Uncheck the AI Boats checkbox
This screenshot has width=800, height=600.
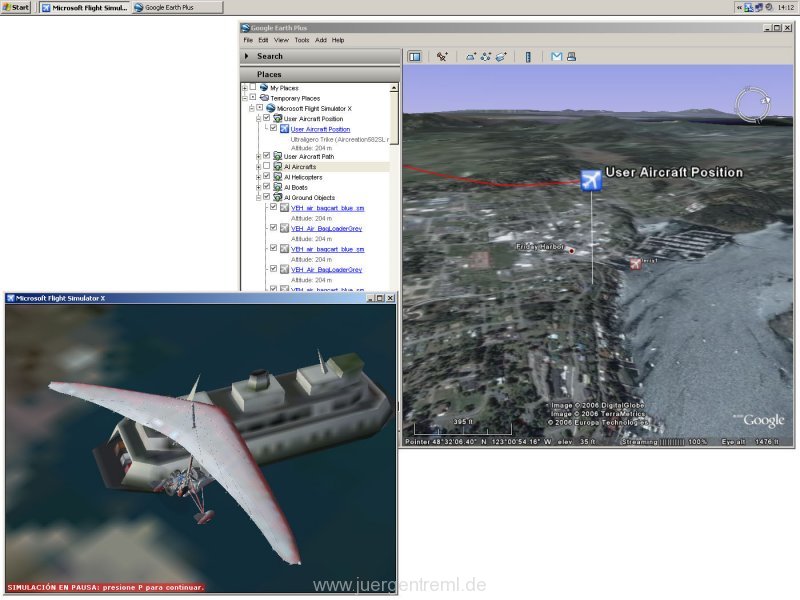[267, 186]
